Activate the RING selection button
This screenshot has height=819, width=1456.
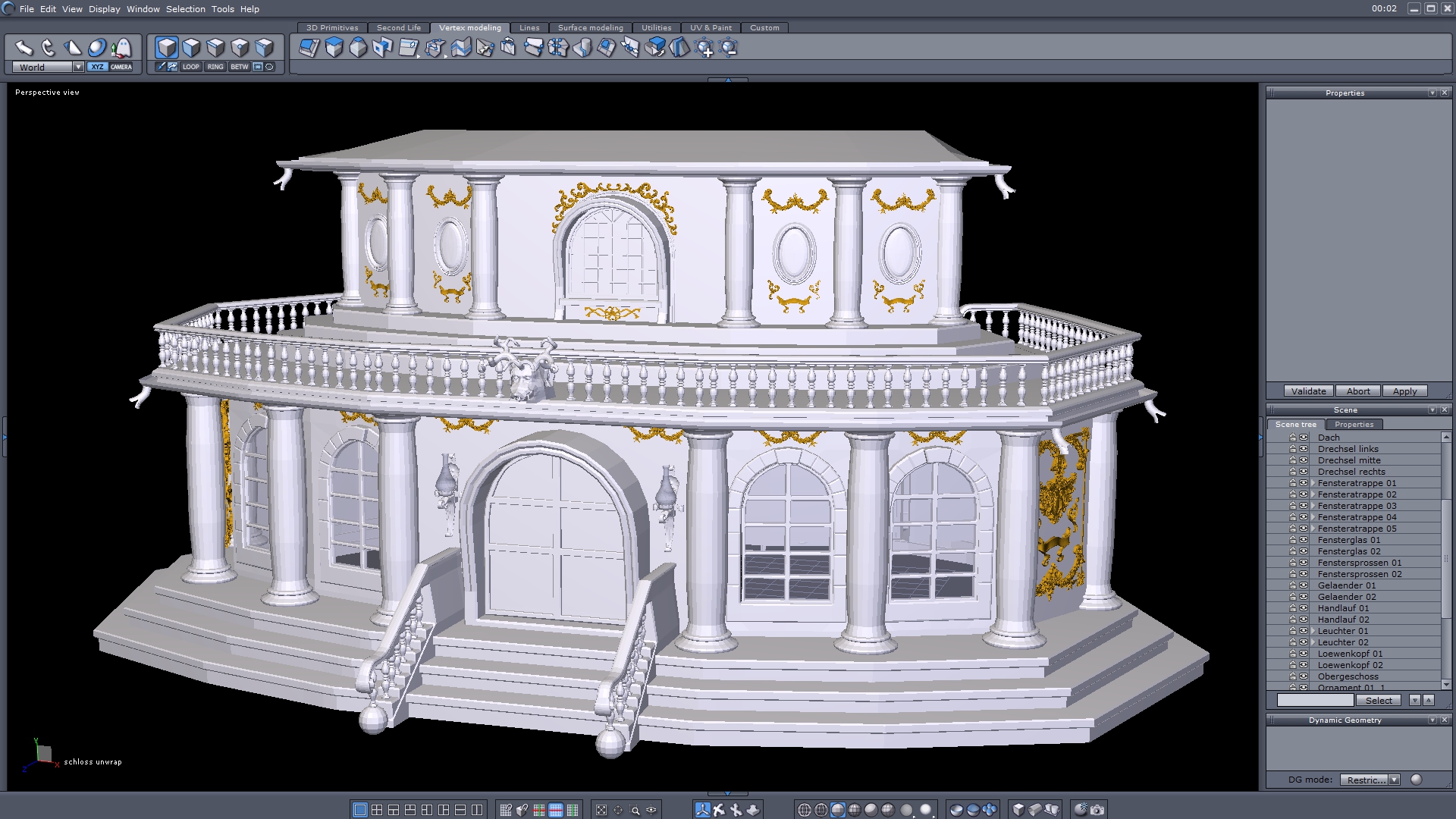click(x=215, y=67)
